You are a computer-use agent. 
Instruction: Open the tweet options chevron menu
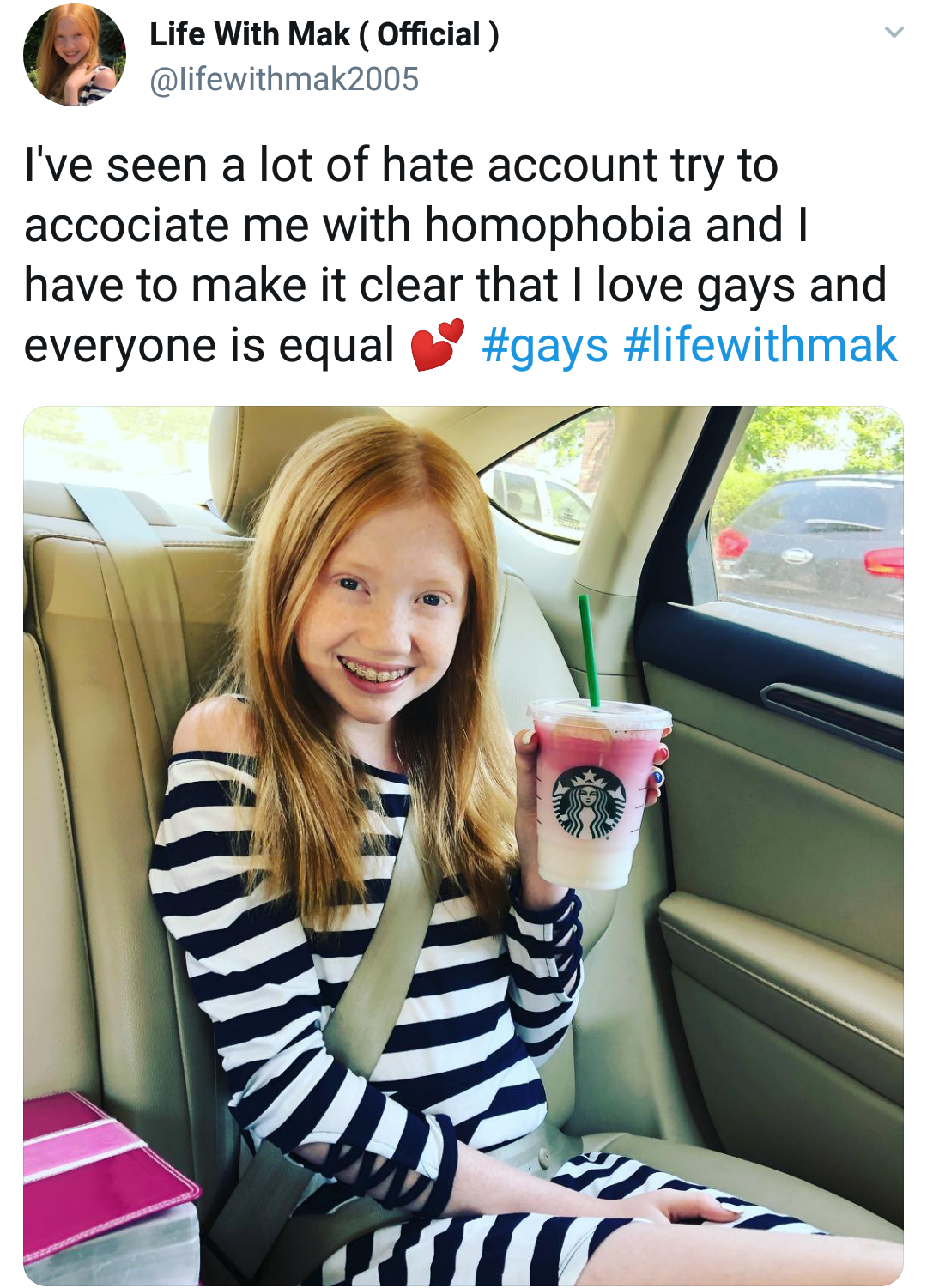(x=894, y=33)
